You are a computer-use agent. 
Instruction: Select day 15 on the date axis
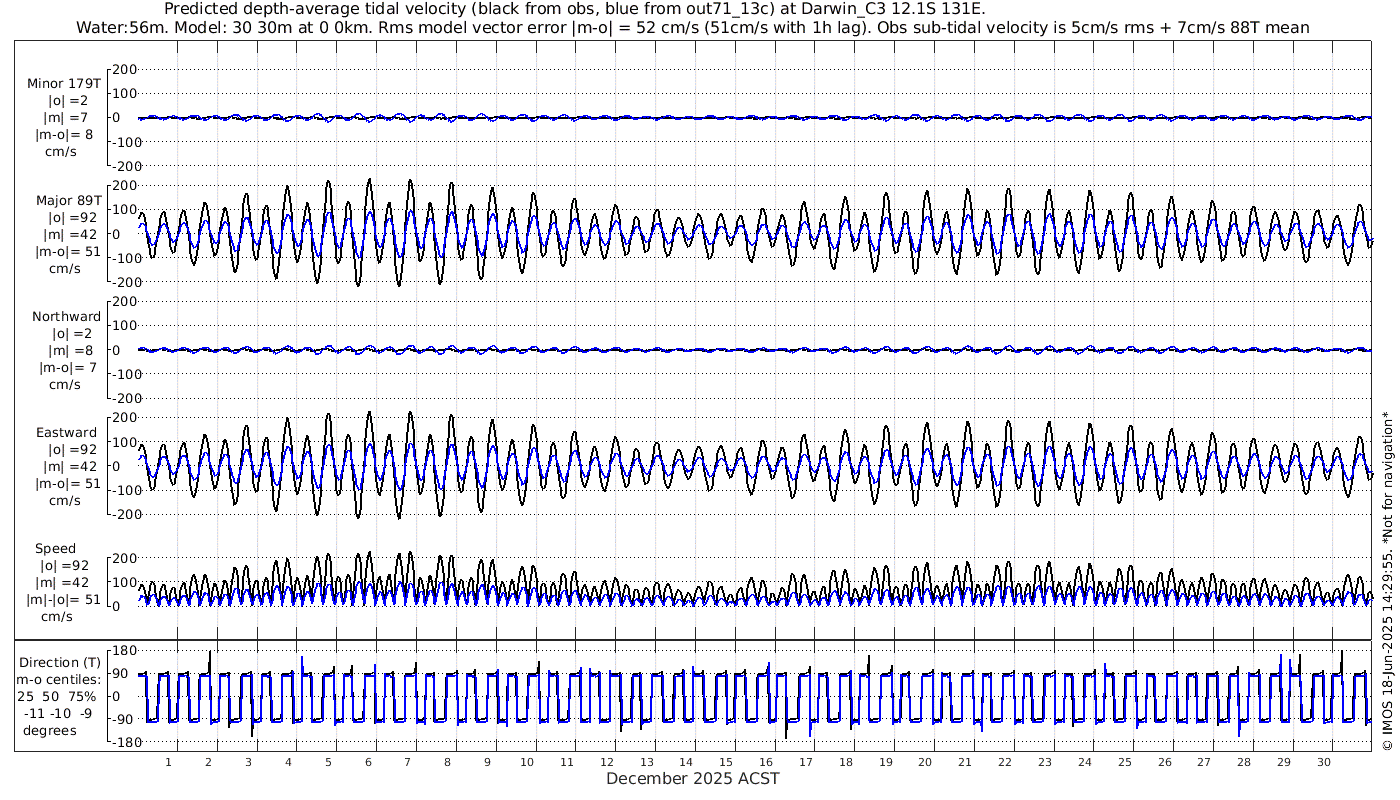[732, 762]
